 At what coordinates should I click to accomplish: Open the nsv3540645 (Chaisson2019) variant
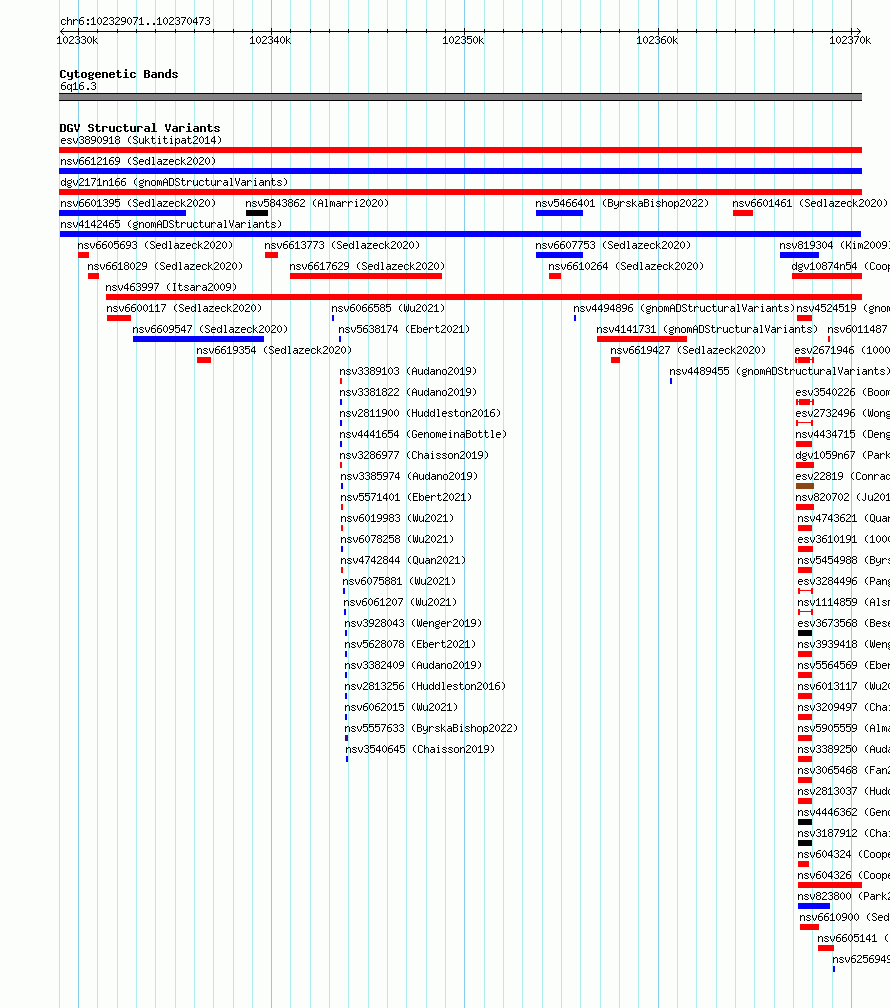420,750
